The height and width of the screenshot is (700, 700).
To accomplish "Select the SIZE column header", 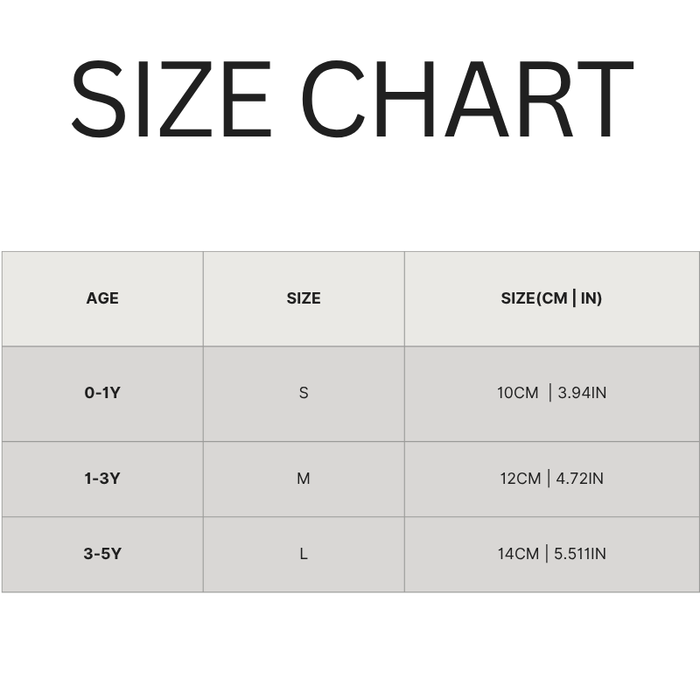I will point(303,298).
